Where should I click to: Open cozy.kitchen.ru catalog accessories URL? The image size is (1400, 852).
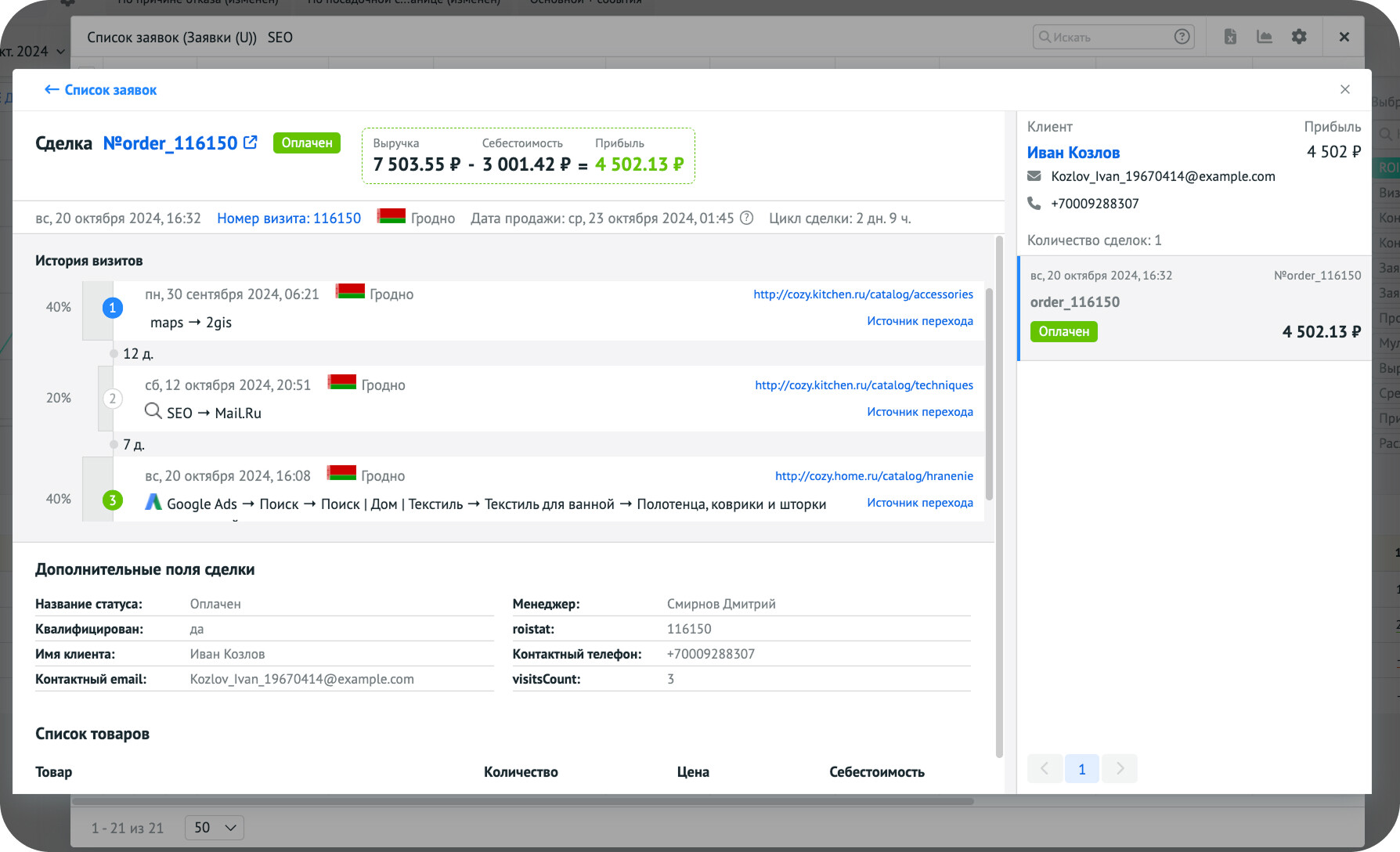863,294
